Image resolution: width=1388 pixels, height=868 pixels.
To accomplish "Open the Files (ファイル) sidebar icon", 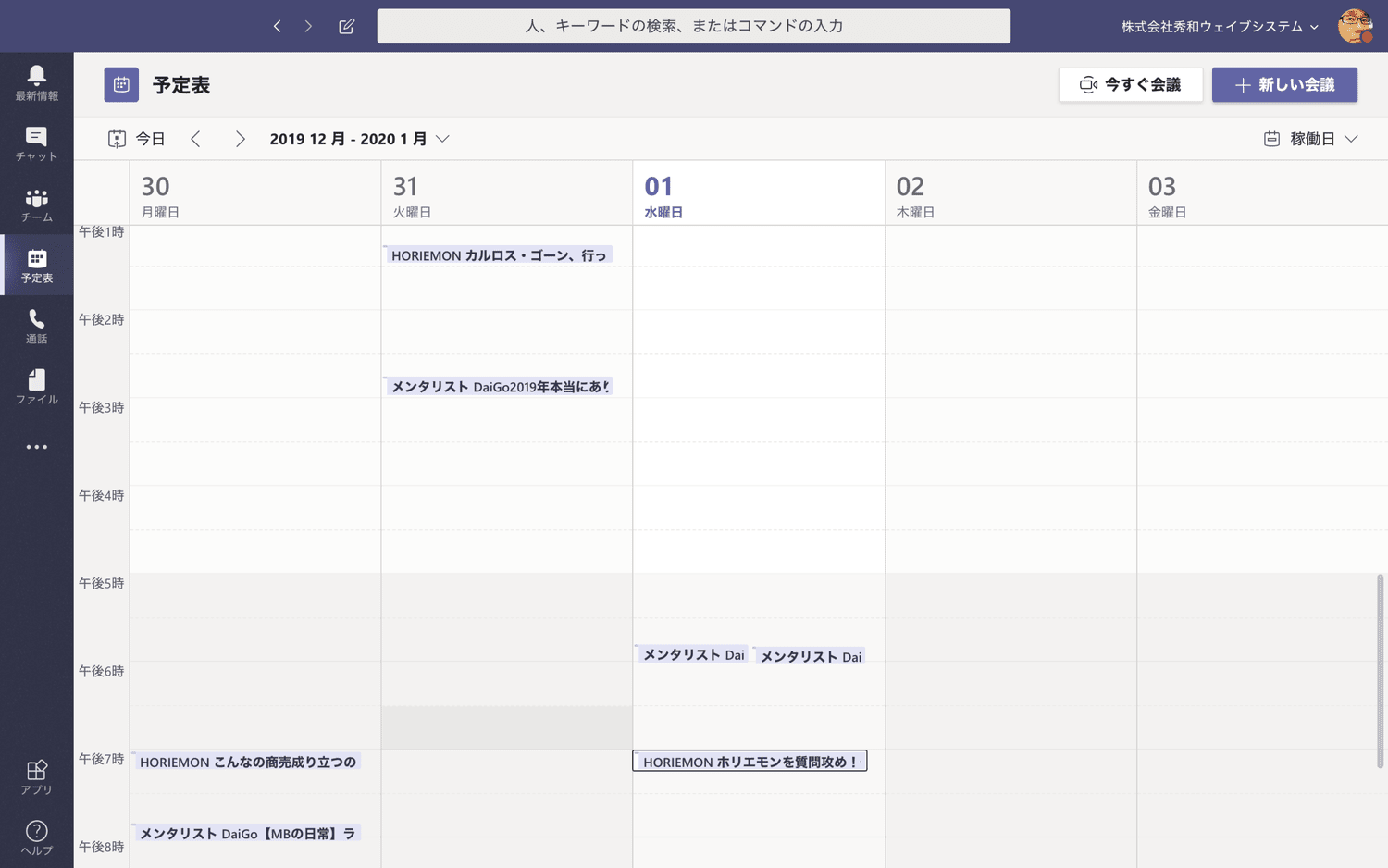I will click(x=36, y=387).
